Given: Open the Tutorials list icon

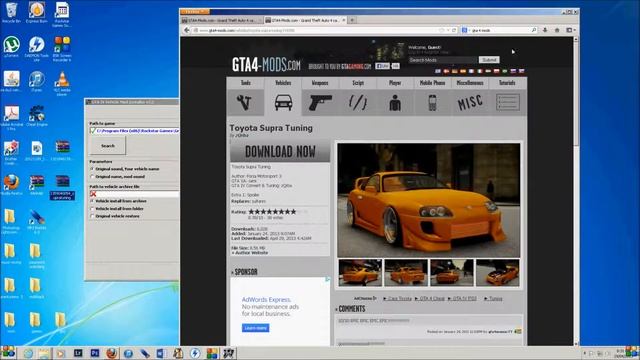Looking at the screenshot, I should coord(507,102).
